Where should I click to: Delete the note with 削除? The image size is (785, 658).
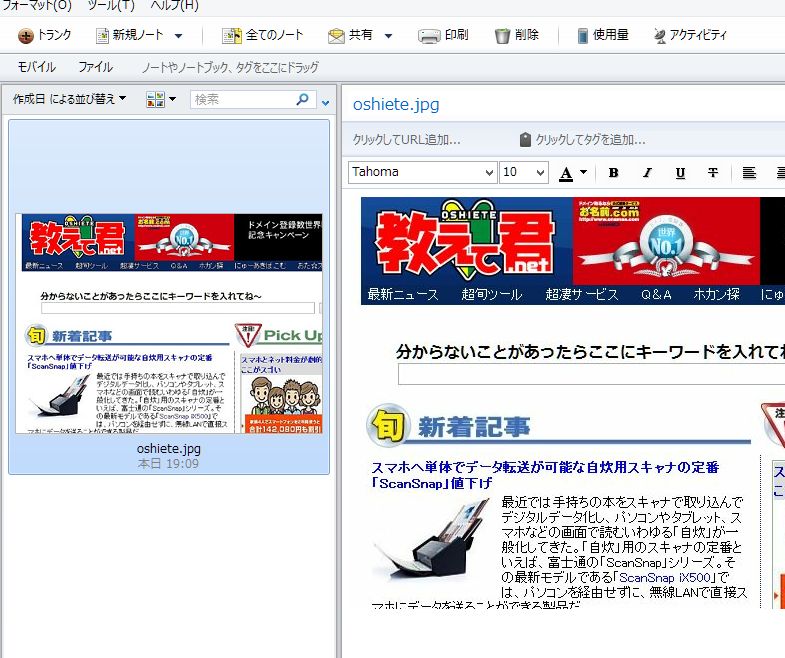[516, 35]
